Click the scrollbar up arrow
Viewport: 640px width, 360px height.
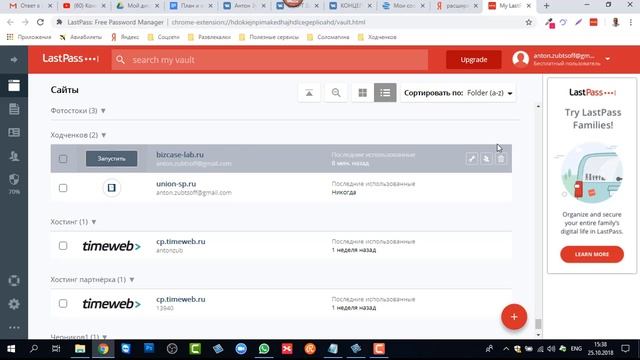coord(538,107)
